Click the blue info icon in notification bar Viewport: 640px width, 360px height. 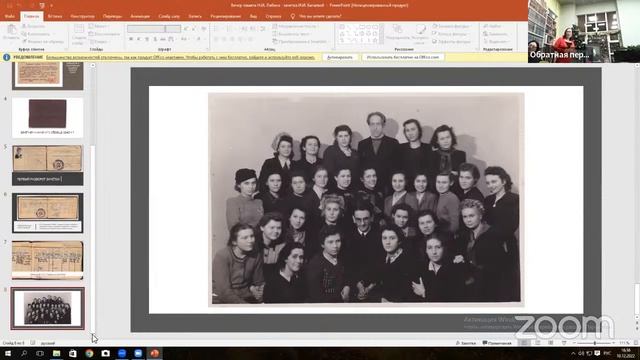pos(7,58)
